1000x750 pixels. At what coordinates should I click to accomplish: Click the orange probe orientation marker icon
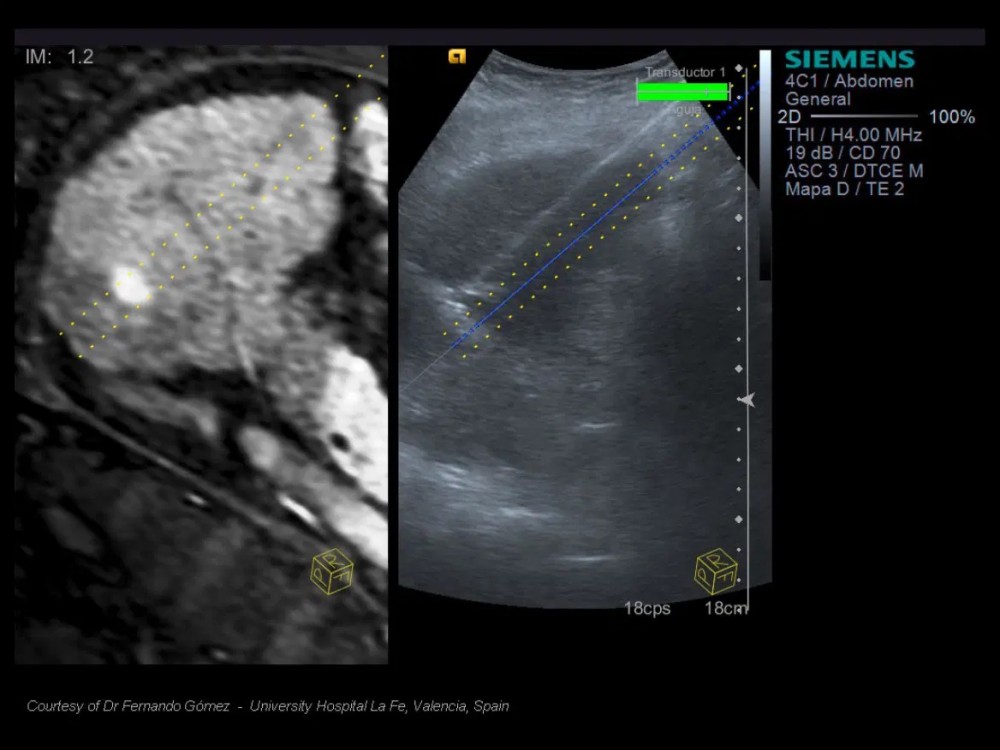[456, 57]
